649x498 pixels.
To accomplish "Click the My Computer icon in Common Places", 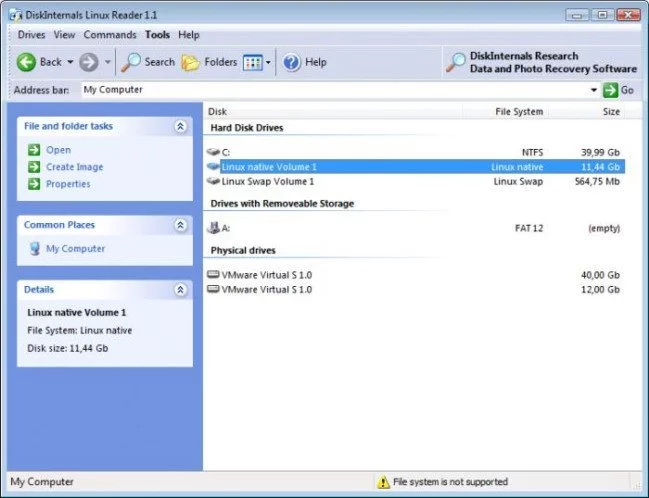I will tap(35, 248).
